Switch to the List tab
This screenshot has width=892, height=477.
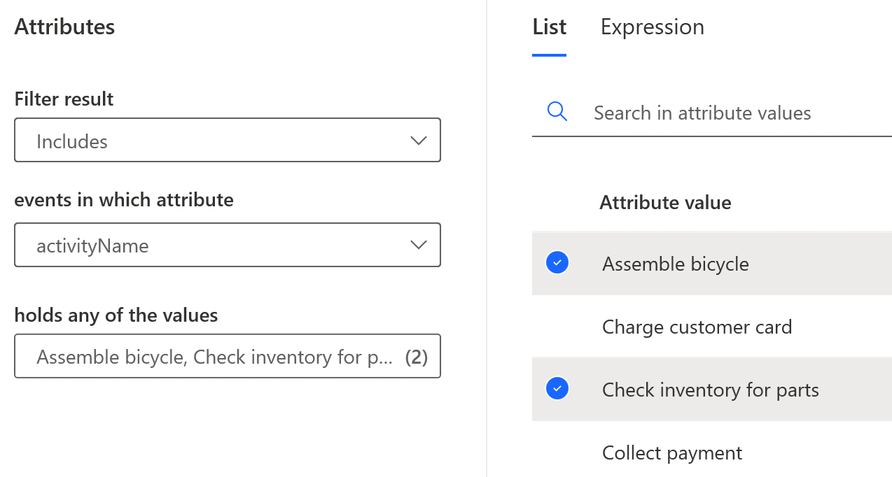[549, 27]
